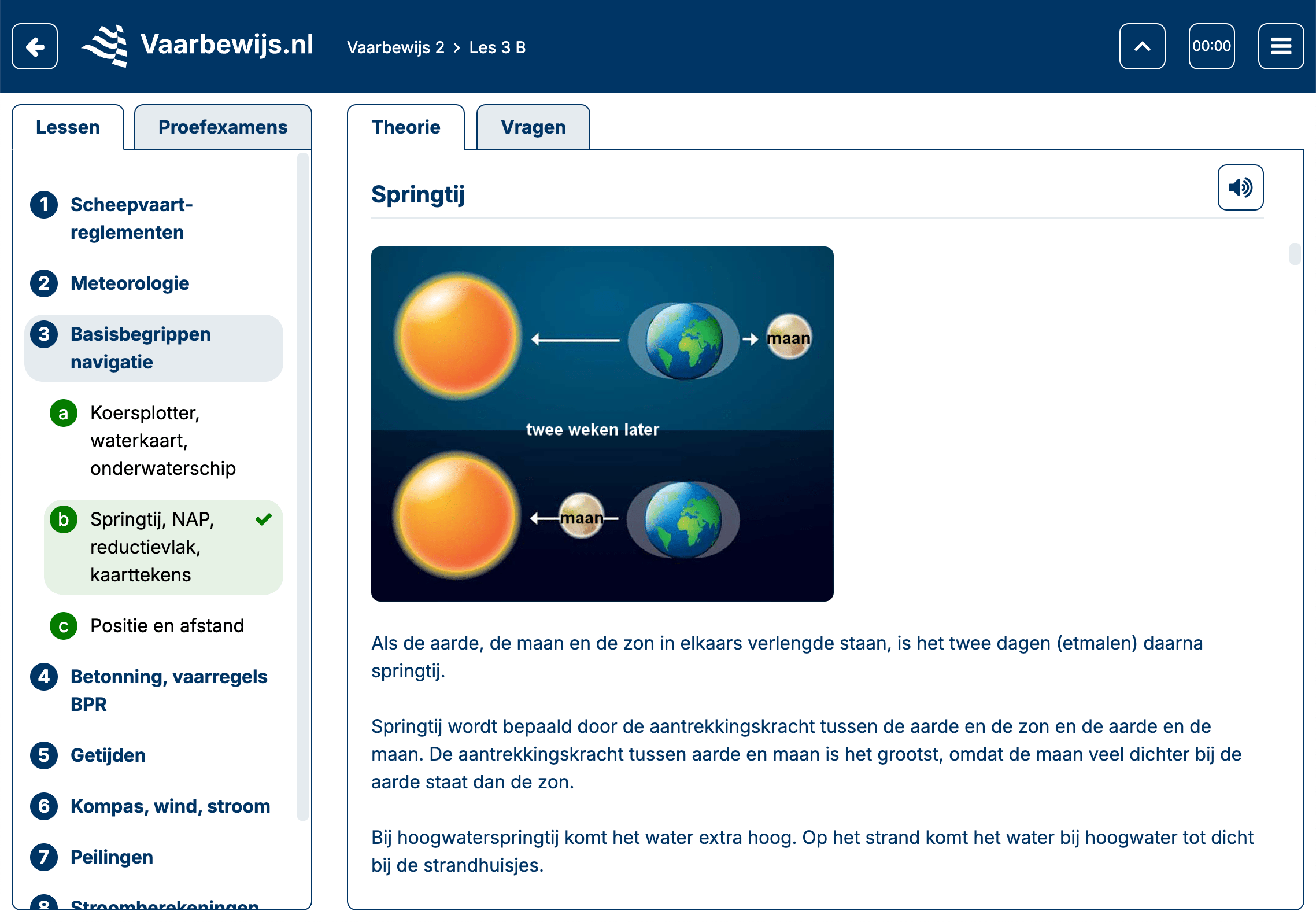Switch to the Vragen tab
This screenshot has width=1316, height=922.
coord(533,127)
